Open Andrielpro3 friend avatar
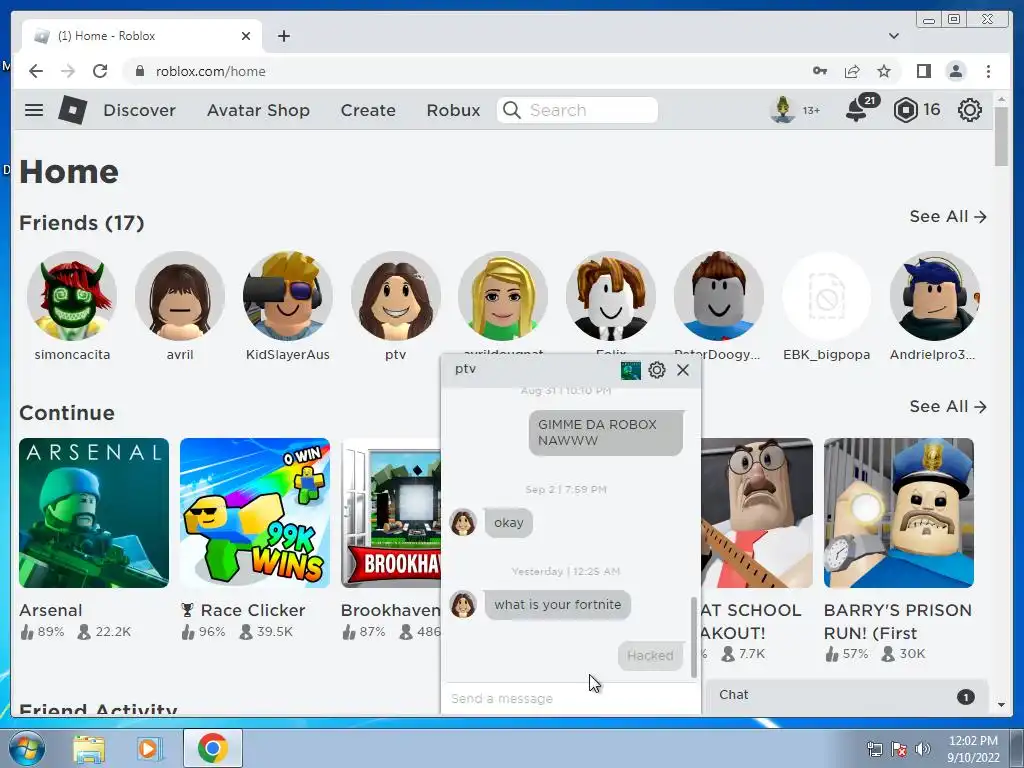 [x=934, y=296]
